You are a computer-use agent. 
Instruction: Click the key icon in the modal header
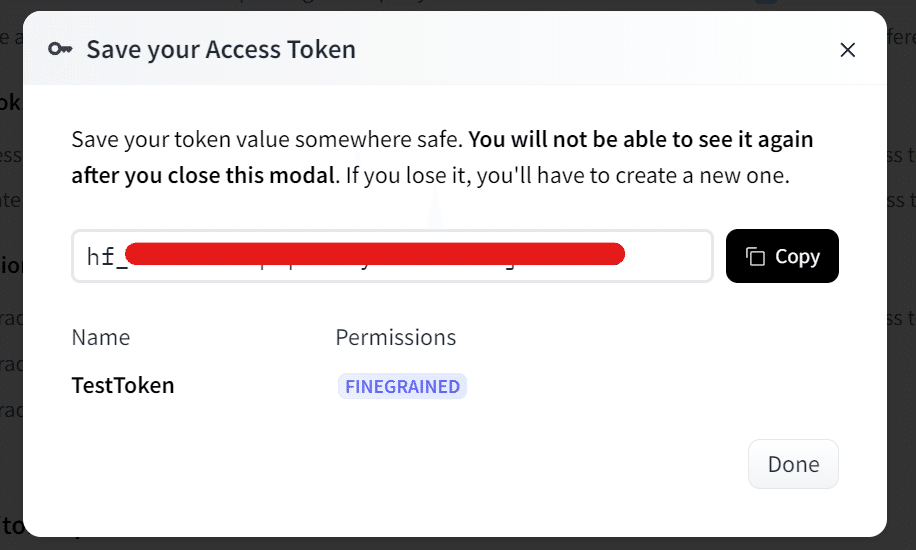tap(60, 49)
